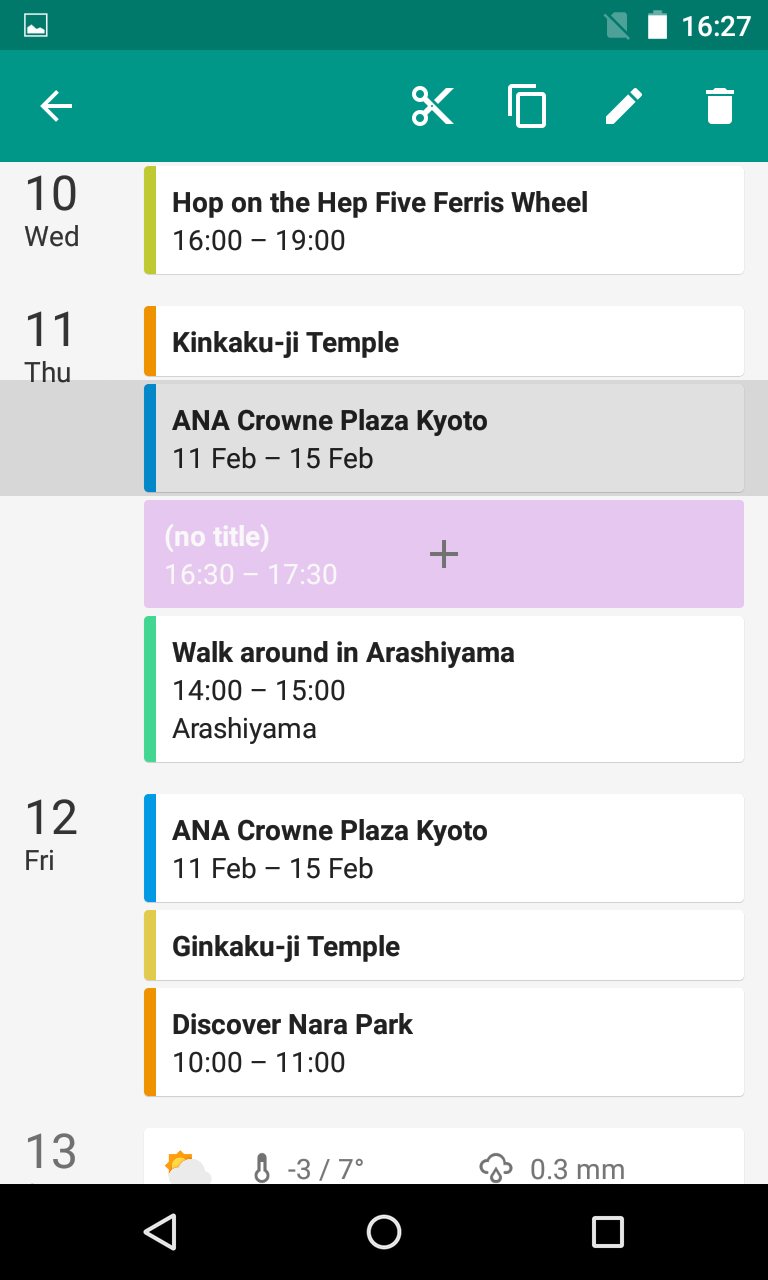
Task: Tap the Android Home navigation button
Action: tap(384, 1232)
